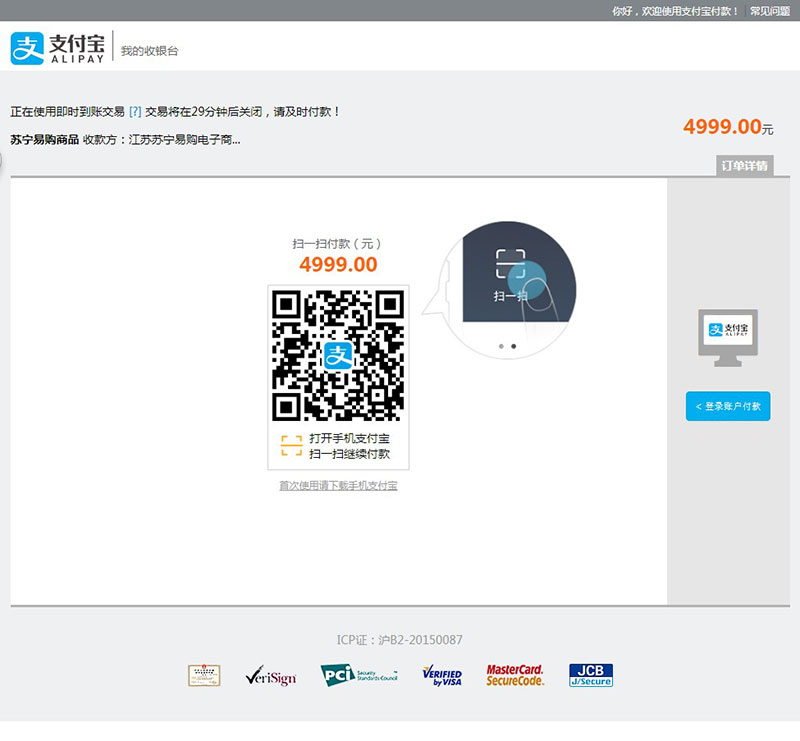This screenshot has height=741, width=800.
Task: Open the 首次使用请下载手机支付宝 download link
Action: [x=338, y=486]
